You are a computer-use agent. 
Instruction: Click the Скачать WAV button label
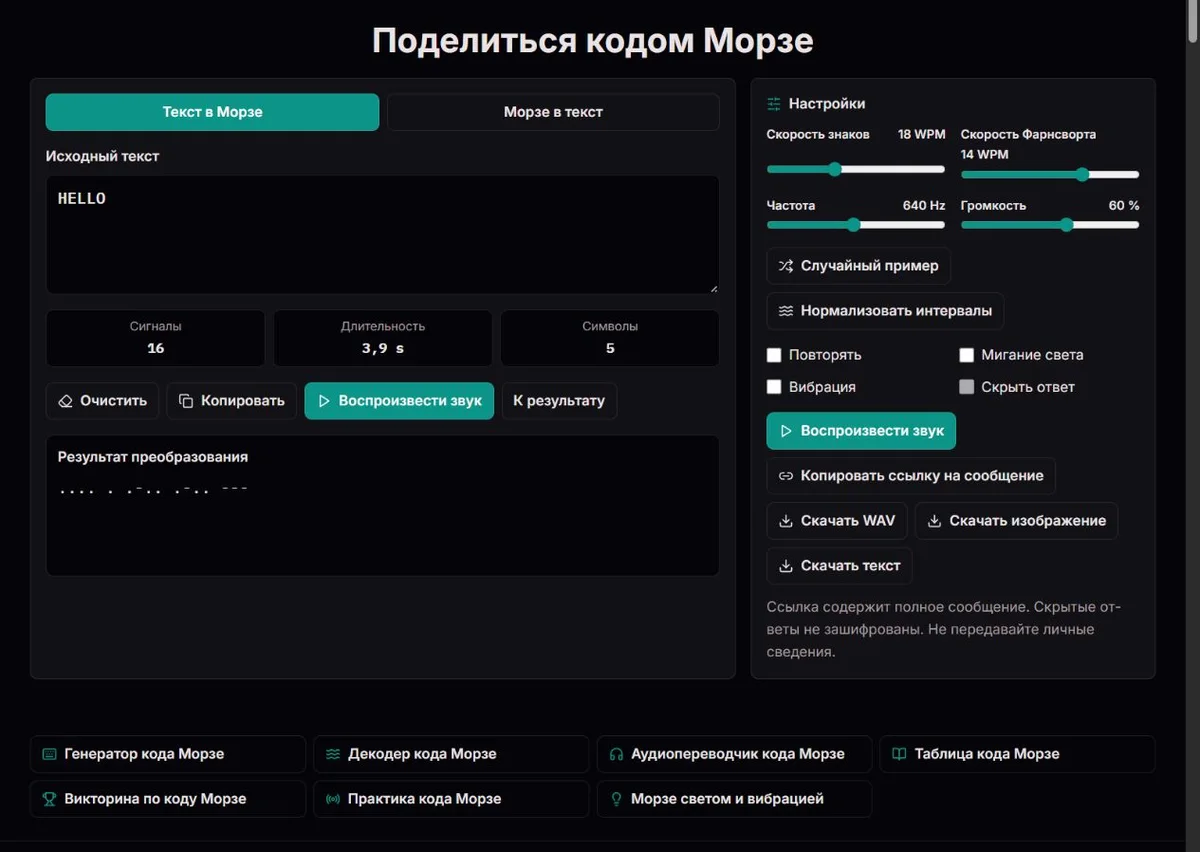point(848,521)
